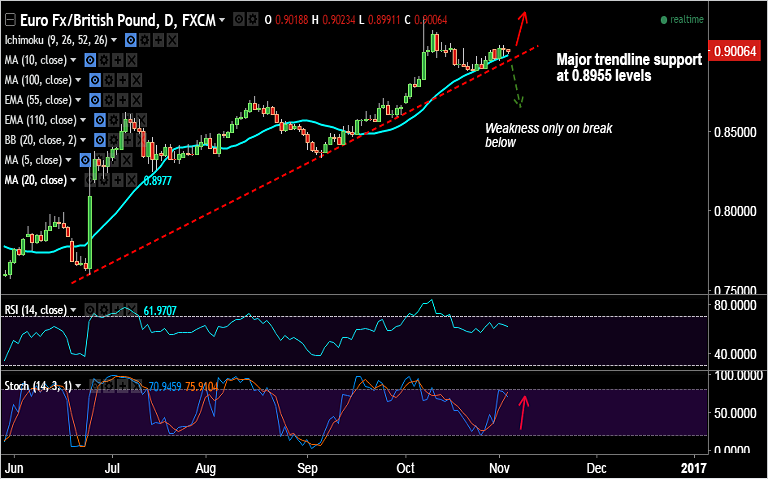
Task: Select the MA value 0.8977 in legend
Action: tap(159, 182)
